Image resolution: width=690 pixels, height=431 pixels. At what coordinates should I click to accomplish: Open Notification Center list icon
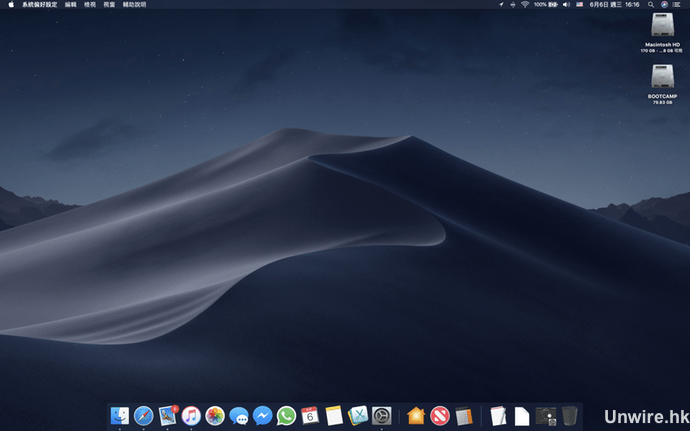click(x=677, y=4)
